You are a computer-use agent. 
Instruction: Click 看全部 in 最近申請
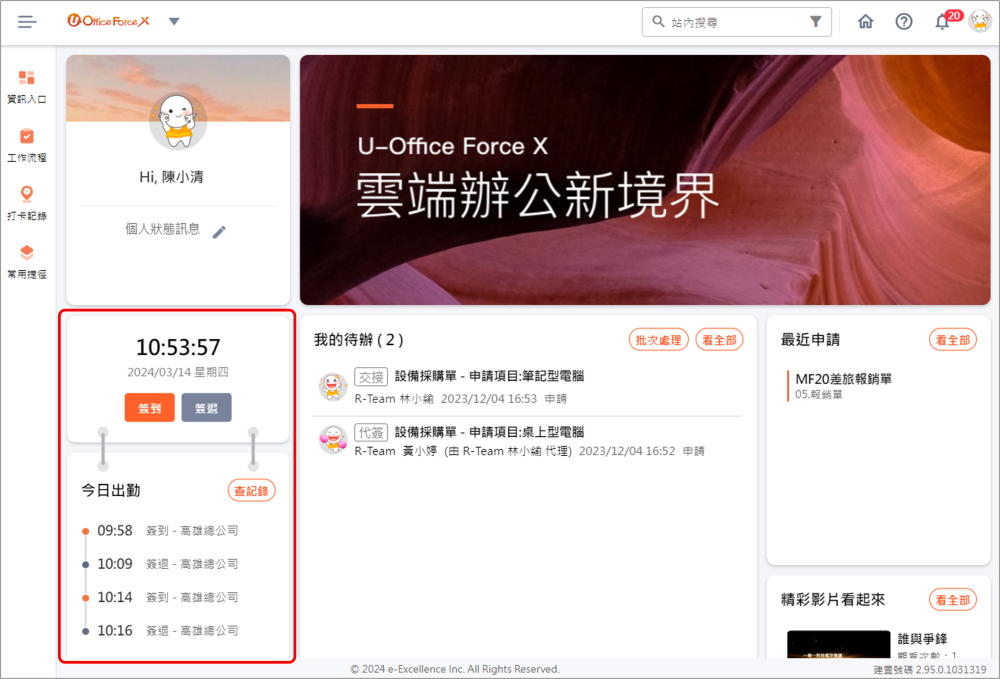[x=953, y=340]
